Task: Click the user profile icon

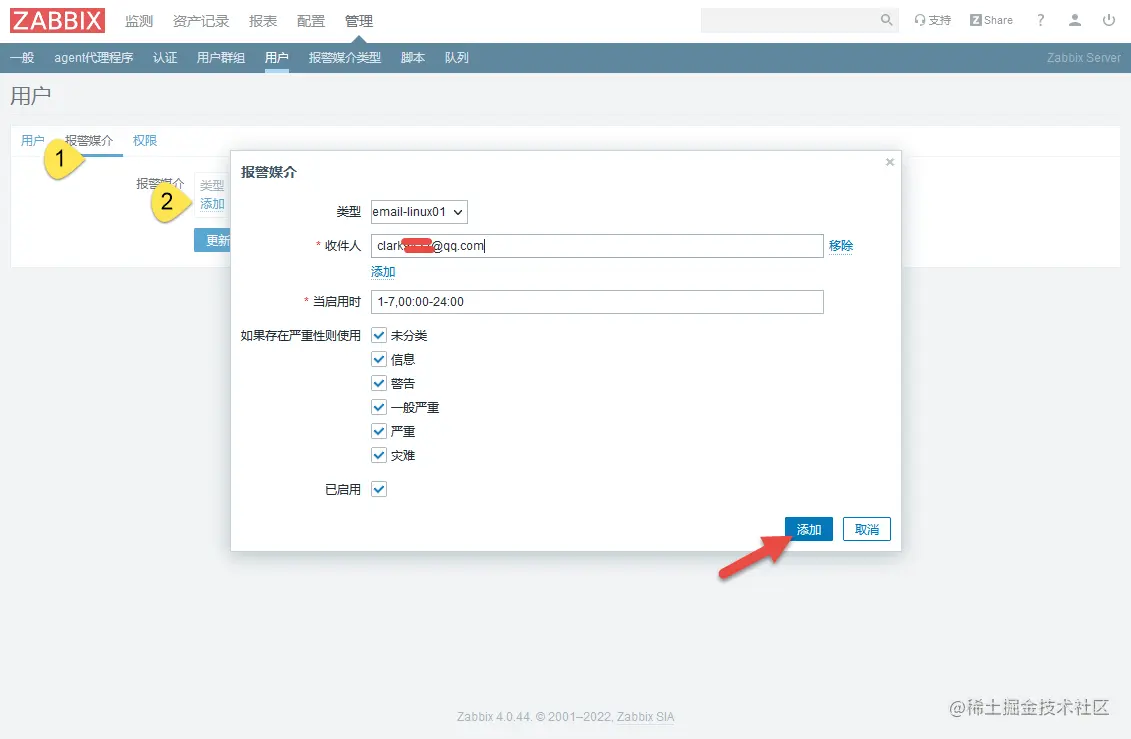Action: 1074,20
